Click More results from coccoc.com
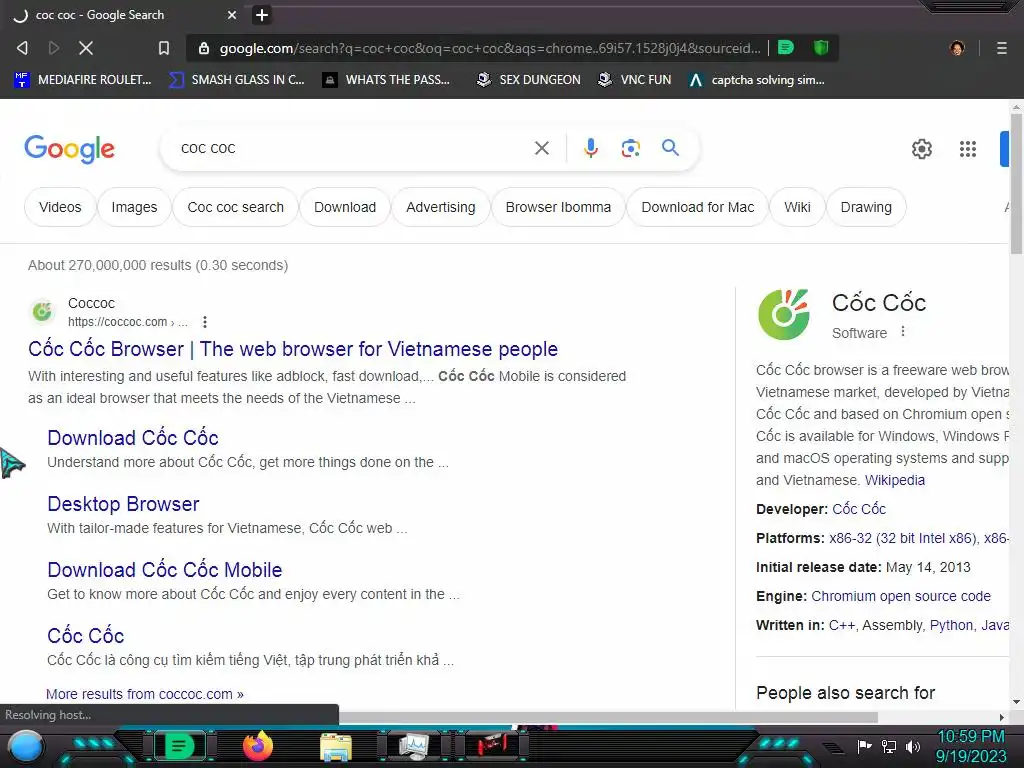 (x=144, y=694)
